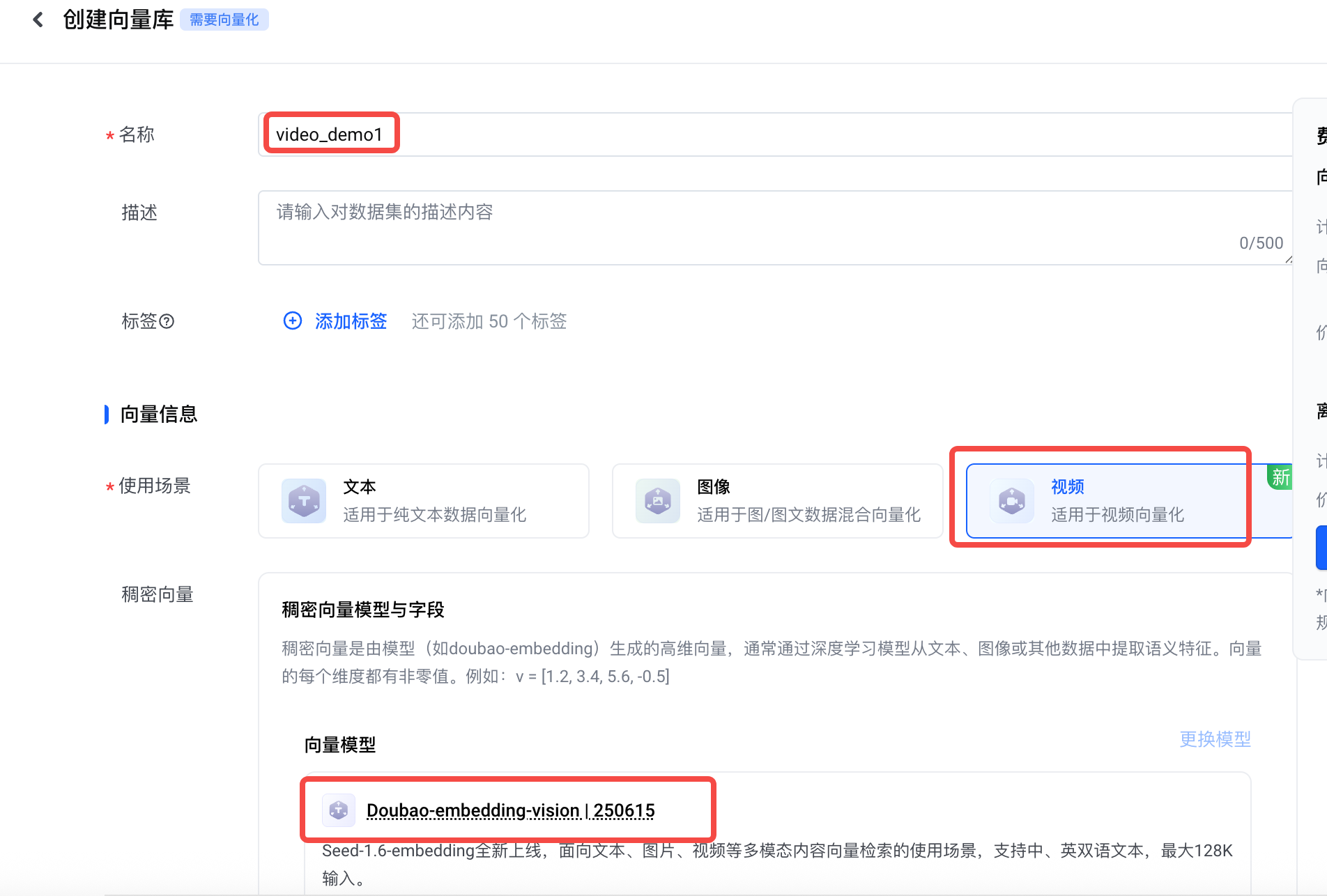This screenshot has width=1327, height=896.
Task: Click the Doubao model icon
Action: coord(339,810)
